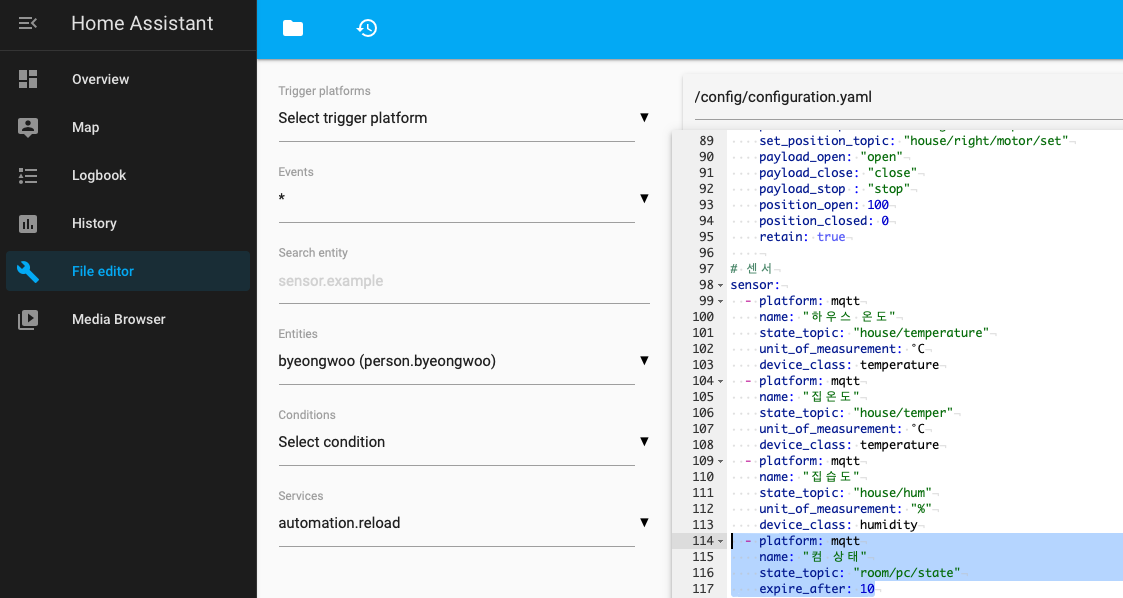This screenshot has height=598, width=1123.
Task: Click the /config/configuration.yaml file path
Action: pyautogui.click(x=783, y=97)
